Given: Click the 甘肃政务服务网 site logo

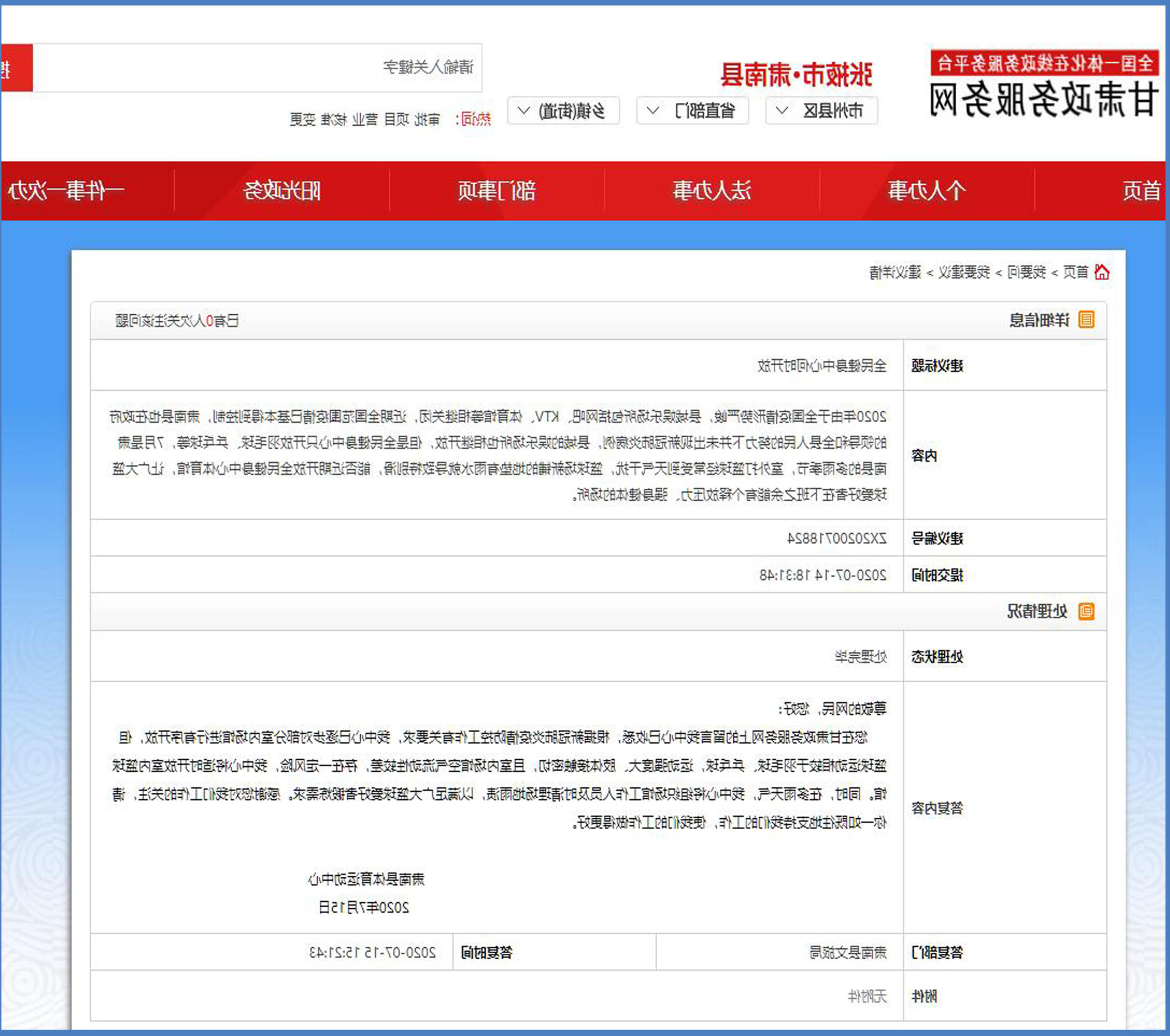Looking at the screenshot, I should pos(1045,100).
